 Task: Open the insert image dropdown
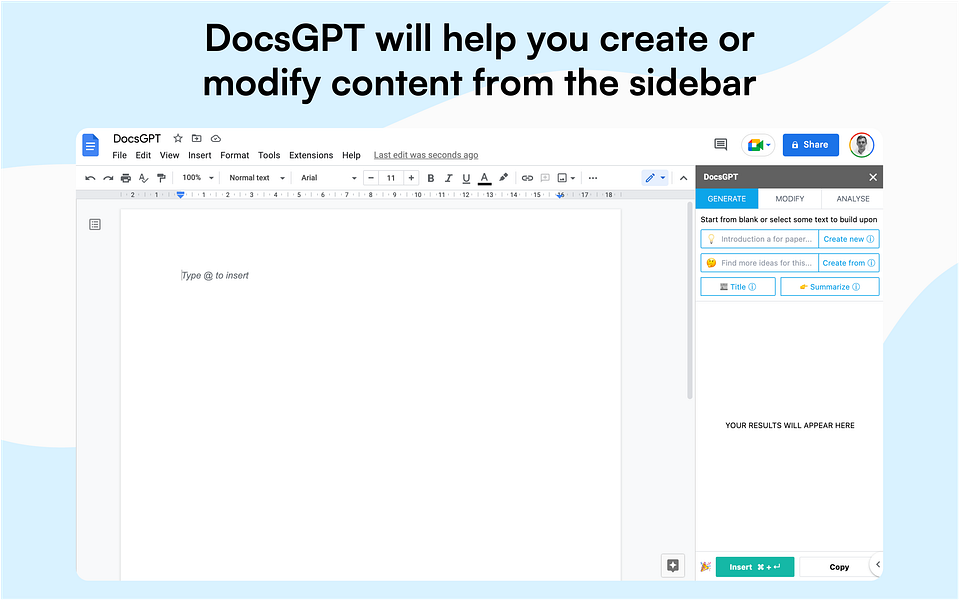click(566, 178)
